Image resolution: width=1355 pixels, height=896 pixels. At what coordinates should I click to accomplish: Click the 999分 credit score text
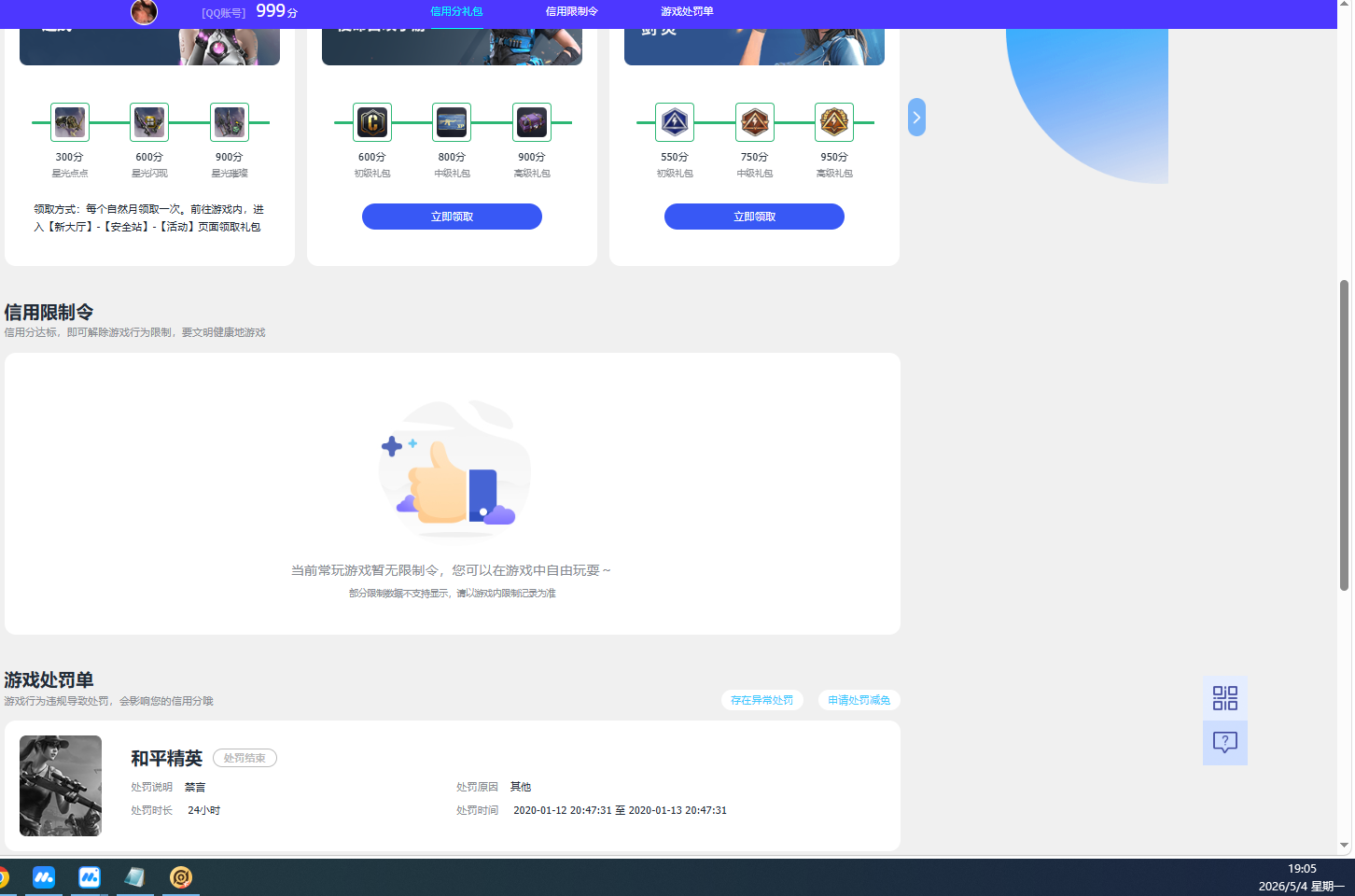point(277,11)
